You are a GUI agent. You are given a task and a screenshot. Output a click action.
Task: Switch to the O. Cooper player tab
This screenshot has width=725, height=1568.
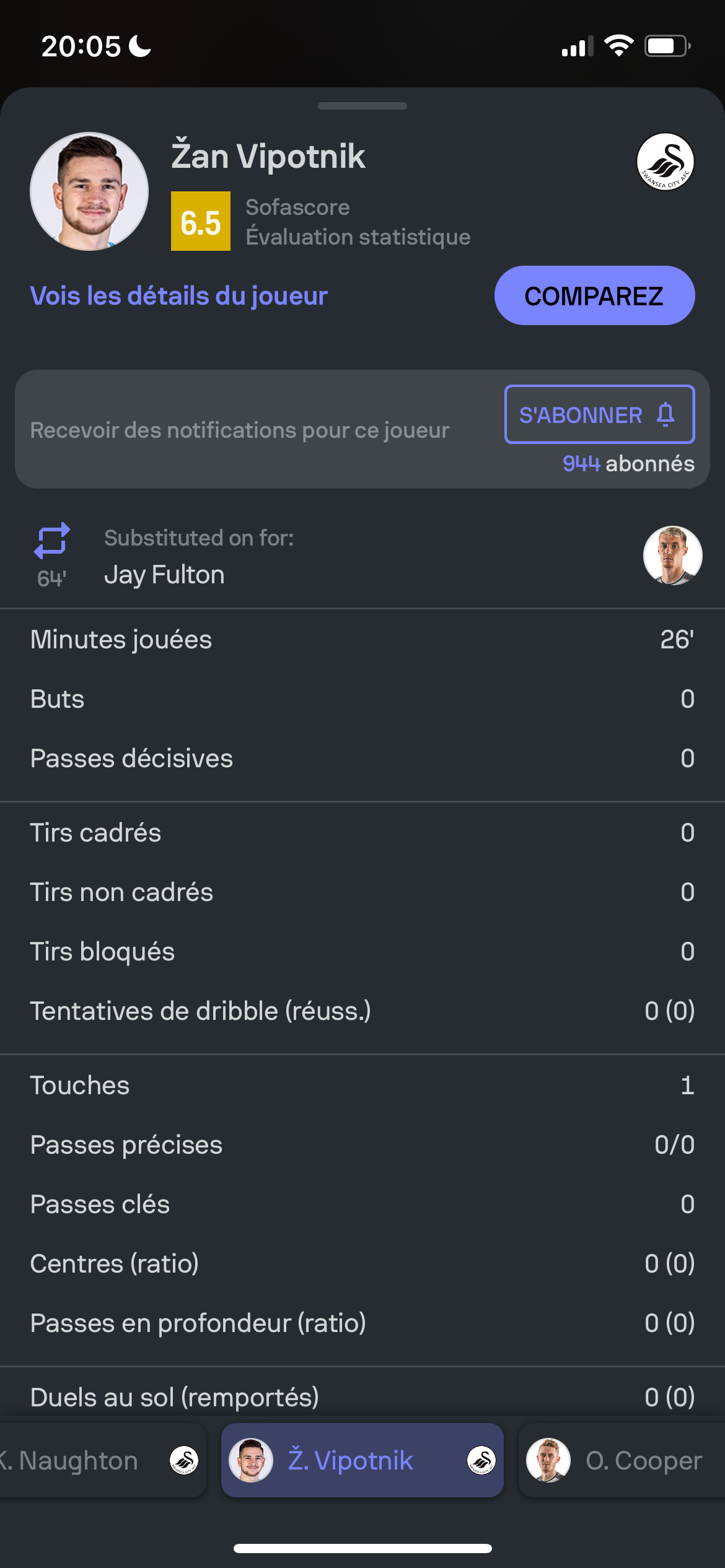coord(622,1460)
